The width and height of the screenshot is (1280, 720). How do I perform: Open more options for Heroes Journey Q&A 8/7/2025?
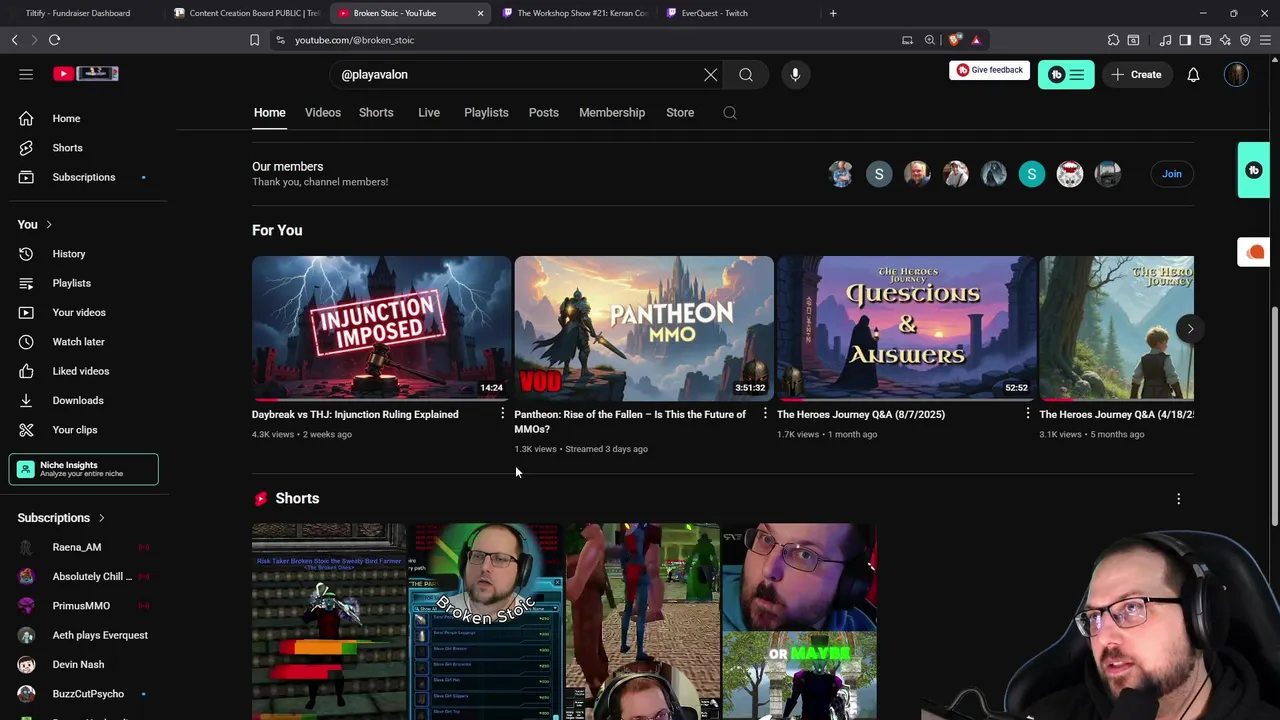1027,414
